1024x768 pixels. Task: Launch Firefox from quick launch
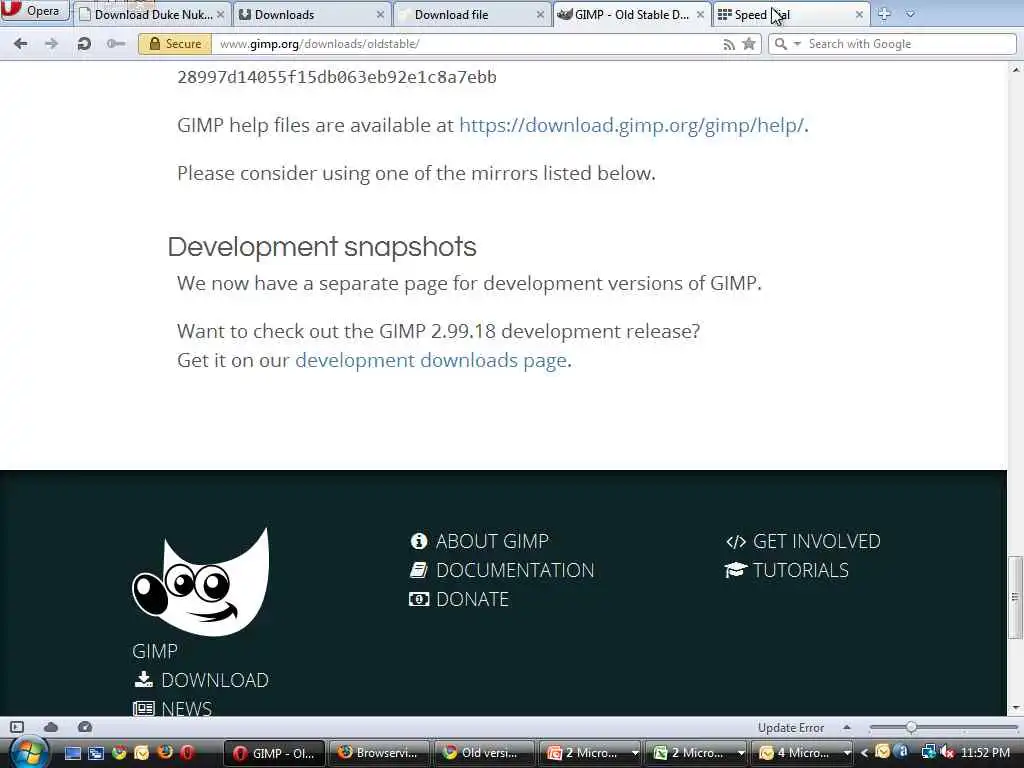[165, 752]
